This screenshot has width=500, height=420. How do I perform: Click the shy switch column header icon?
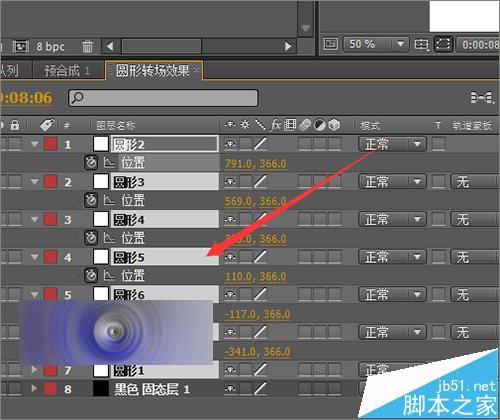click(230, 125)
